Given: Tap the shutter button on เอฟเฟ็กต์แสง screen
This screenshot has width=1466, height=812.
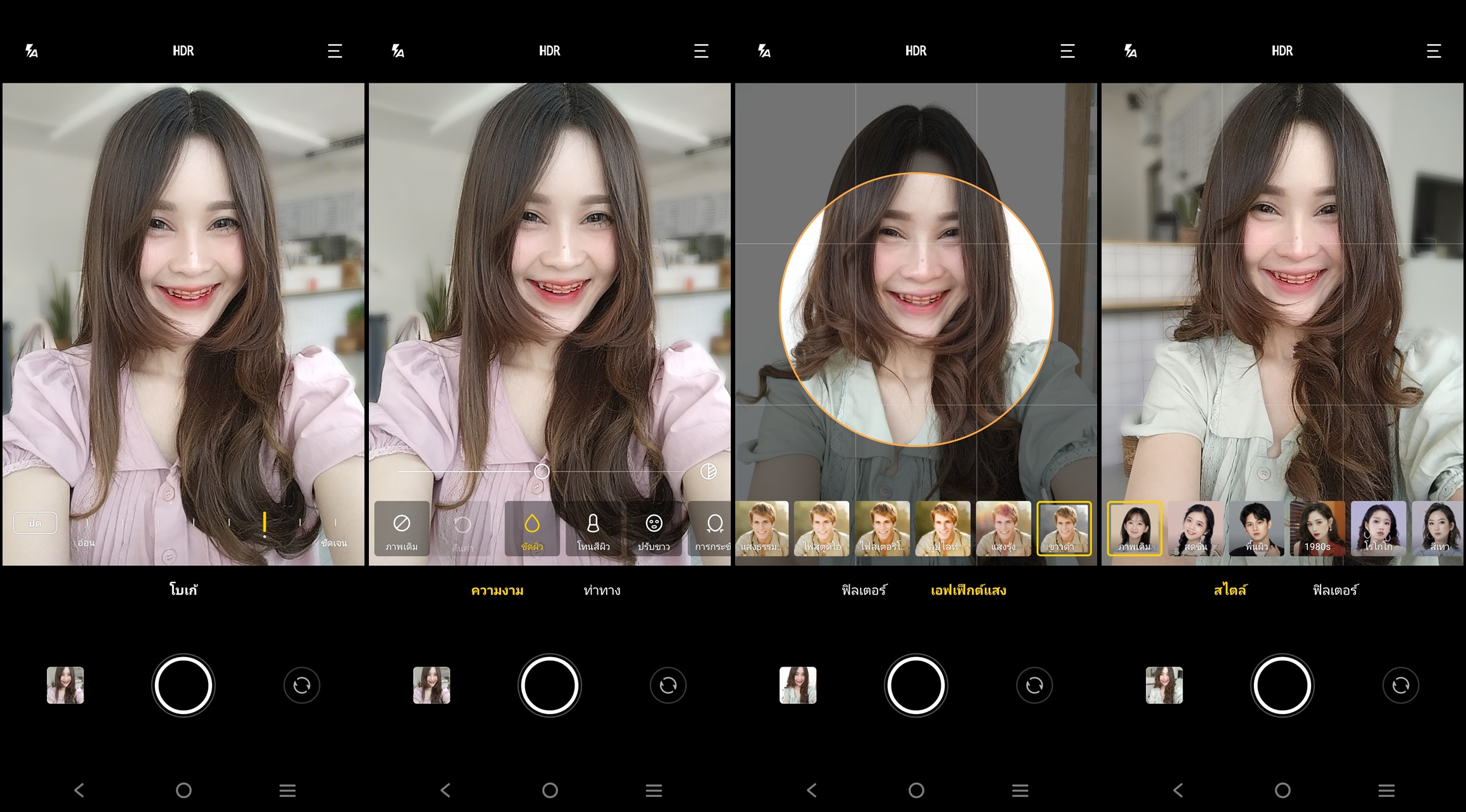Looking at the screenshot, I should coord(916,686).
